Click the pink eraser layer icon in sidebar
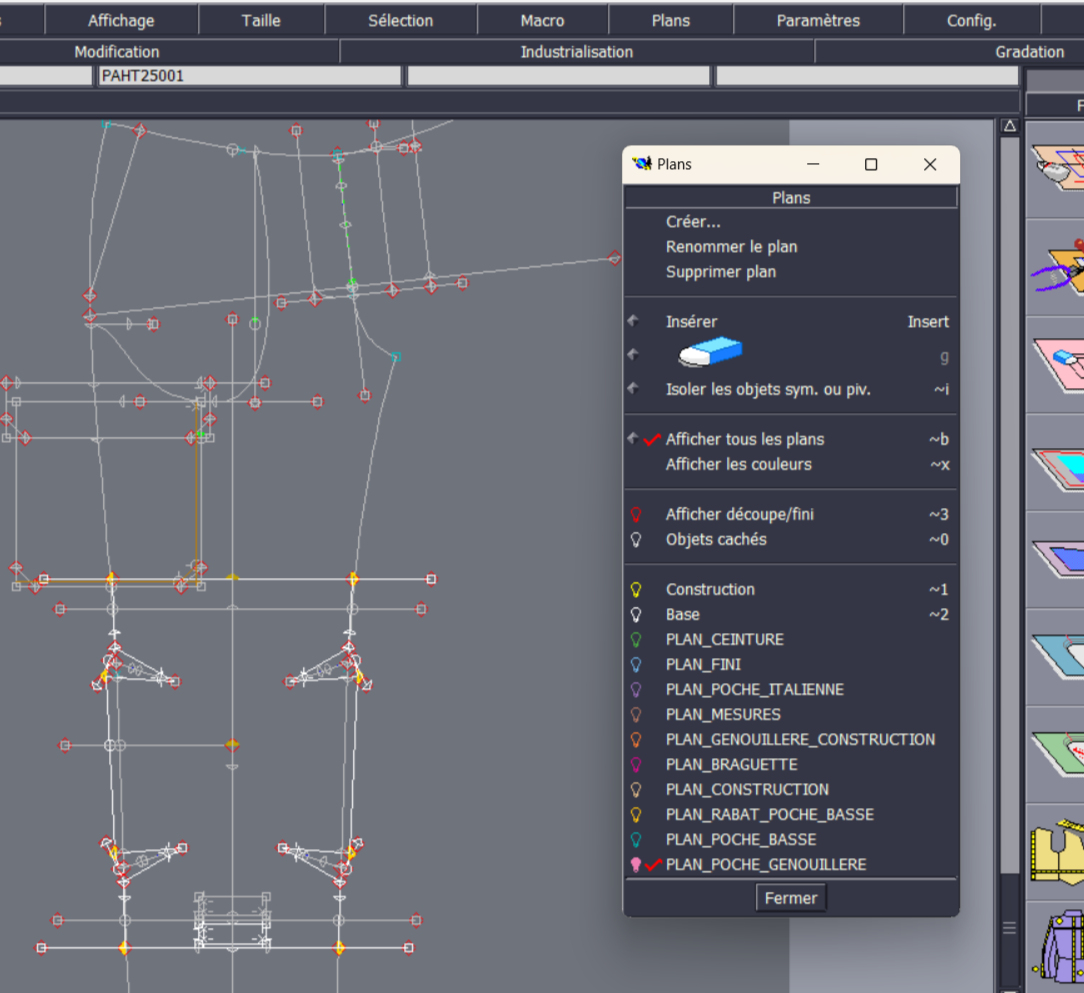Screen dimensions: 1084x993 tap(1058, 364)
